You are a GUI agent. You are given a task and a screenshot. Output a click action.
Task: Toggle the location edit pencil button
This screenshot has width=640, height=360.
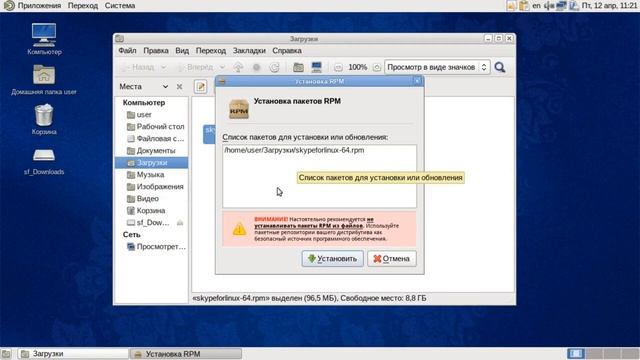(x=200, y=87)
